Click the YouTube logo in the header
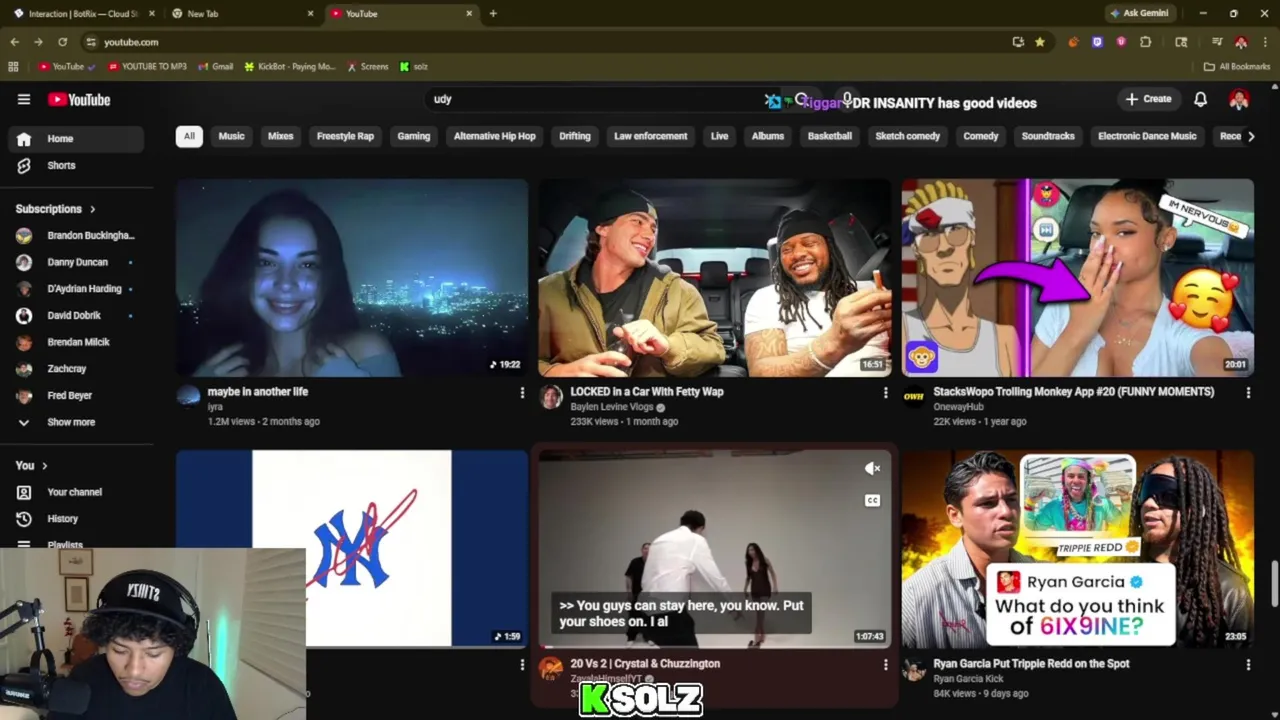 tap(79, 99)
